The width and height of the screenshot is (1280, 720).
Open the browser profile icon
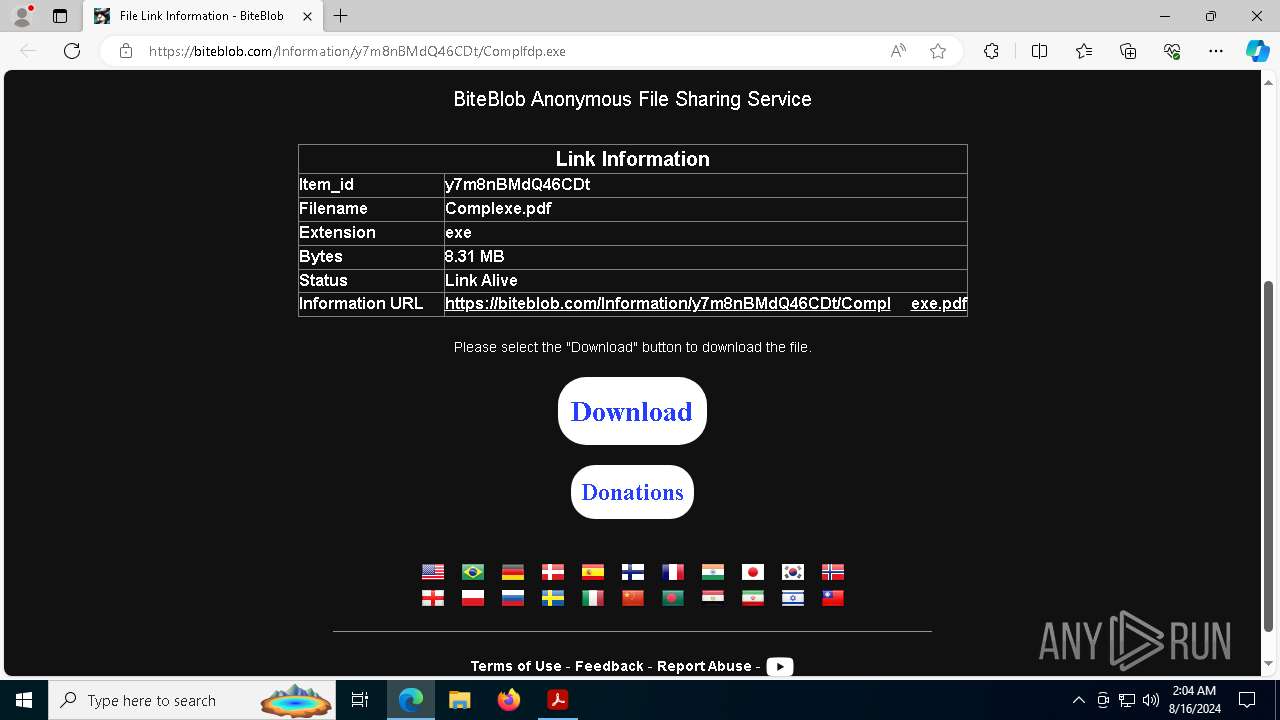[22, 16]
